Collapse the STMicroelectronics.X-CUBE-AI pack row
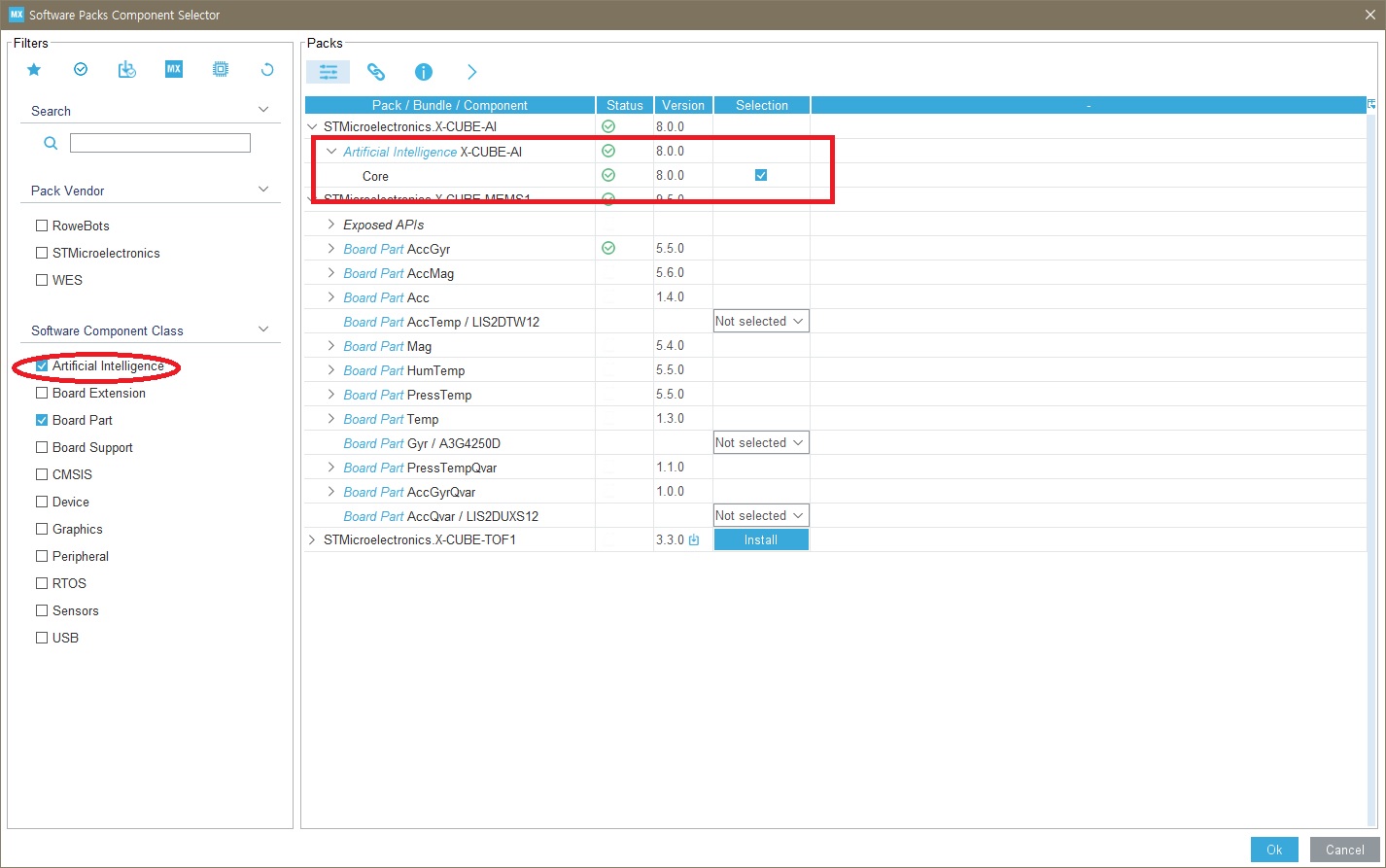 tap(312, 126)
